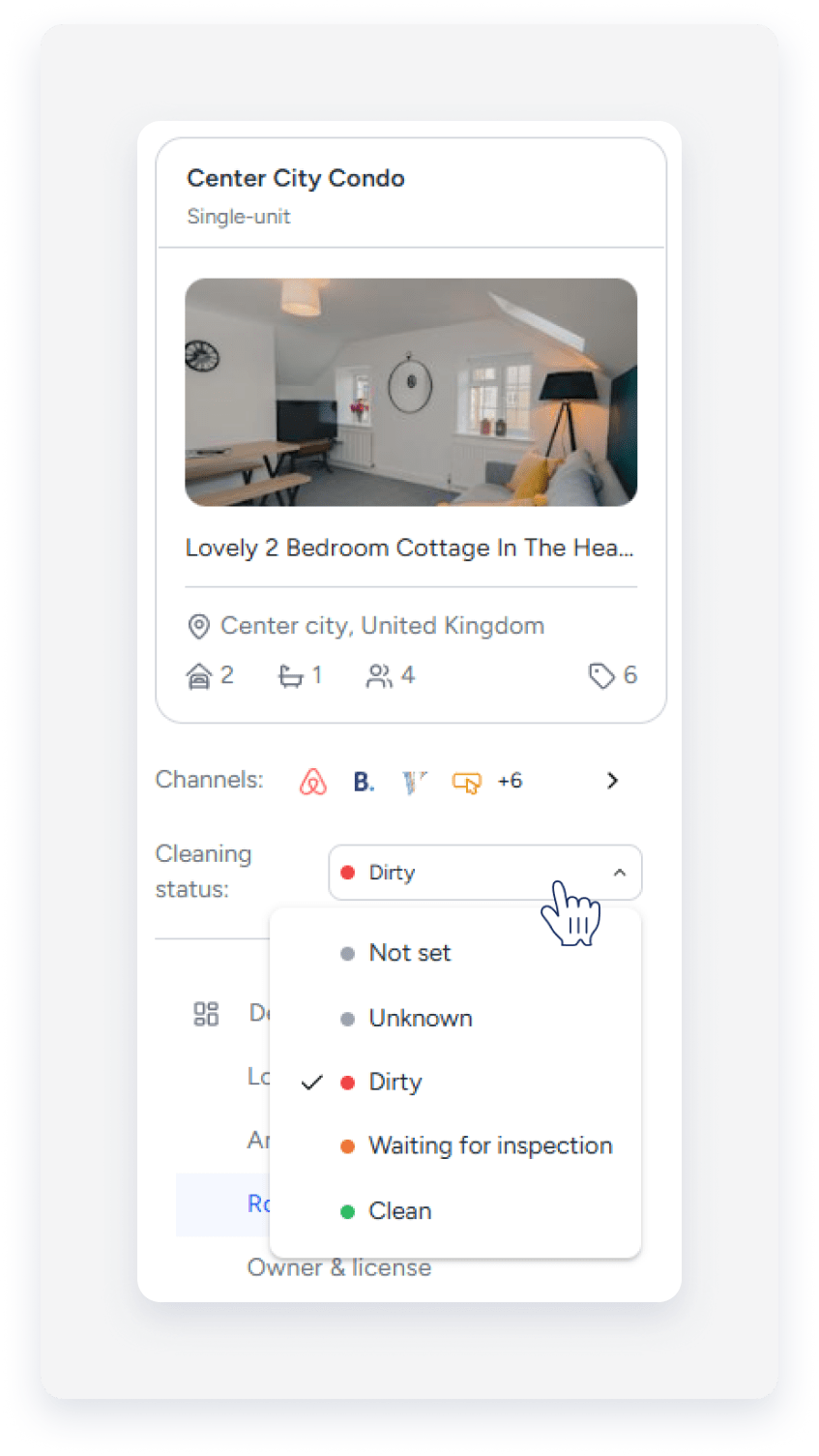
Task: Click the guests people icon
Action: click(379, 675)
